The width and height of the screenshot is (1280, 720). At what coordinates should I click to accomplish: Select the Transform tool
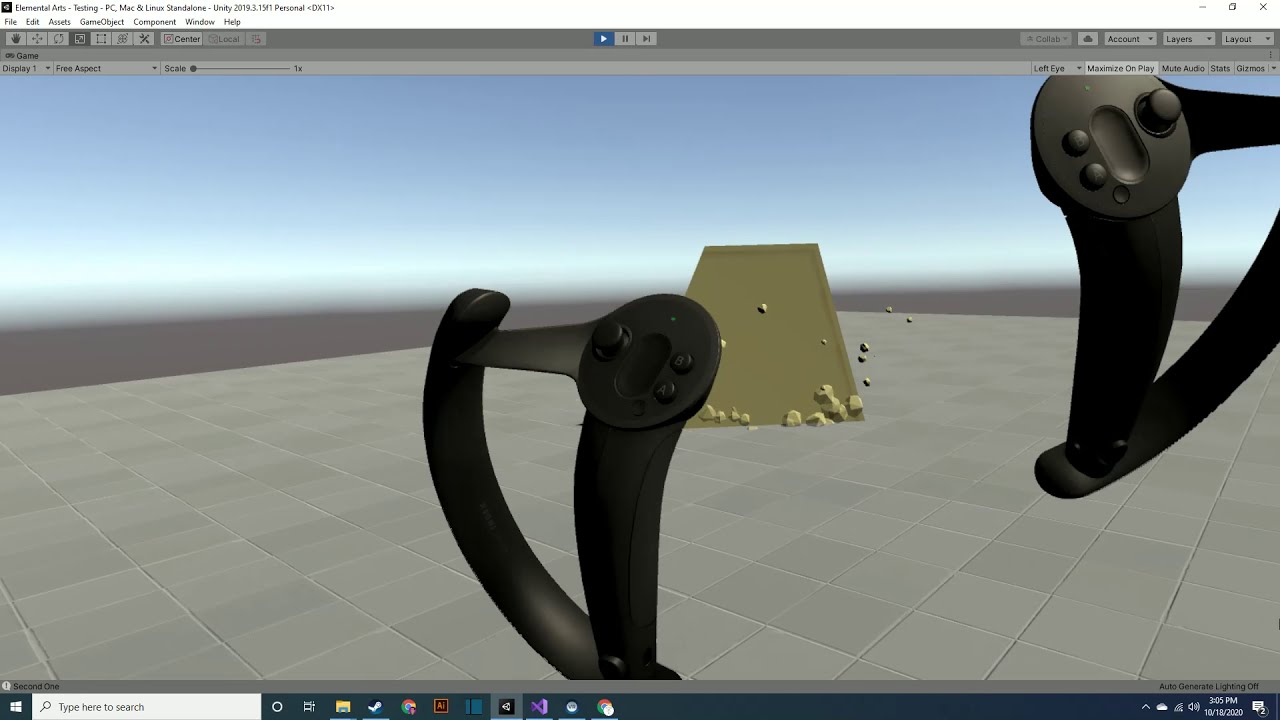point(123,39)
